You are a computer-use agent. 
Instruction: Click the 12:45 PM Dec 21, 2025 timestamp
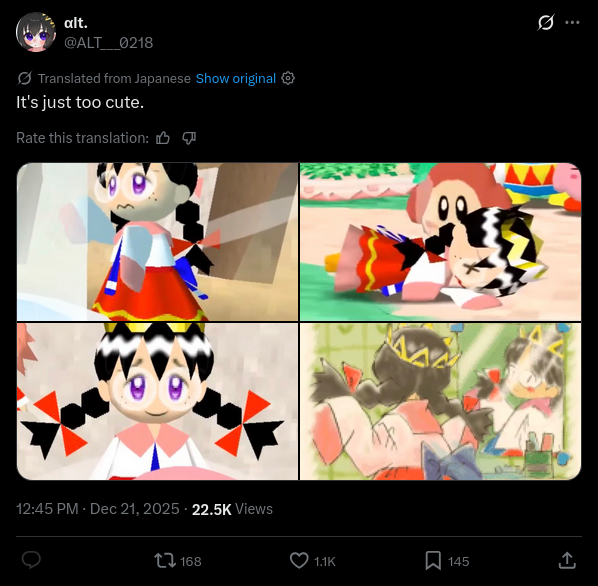[x=98, y=509]
